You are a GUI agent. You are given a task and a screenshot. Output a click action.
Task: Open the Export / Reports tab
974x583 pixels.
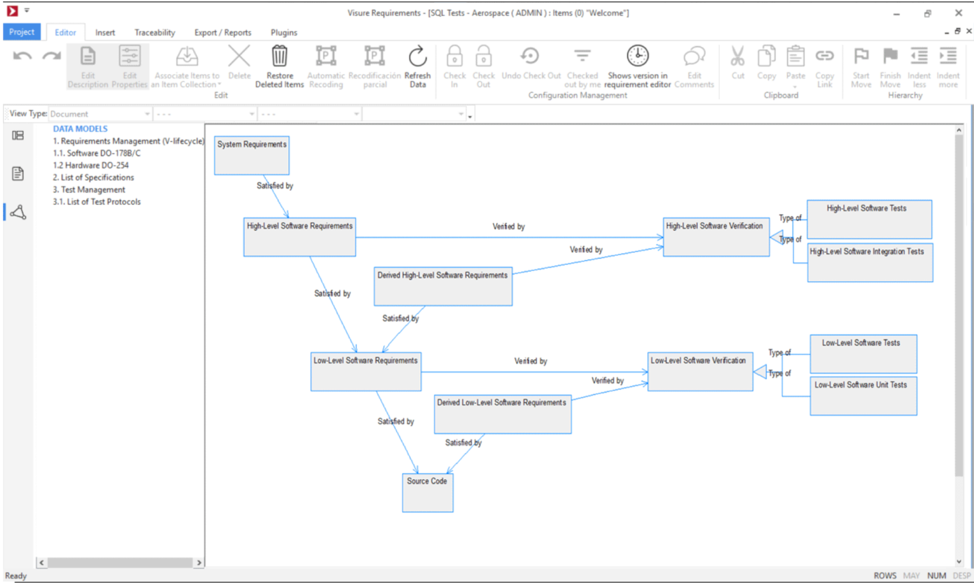[x=222, y=32]
